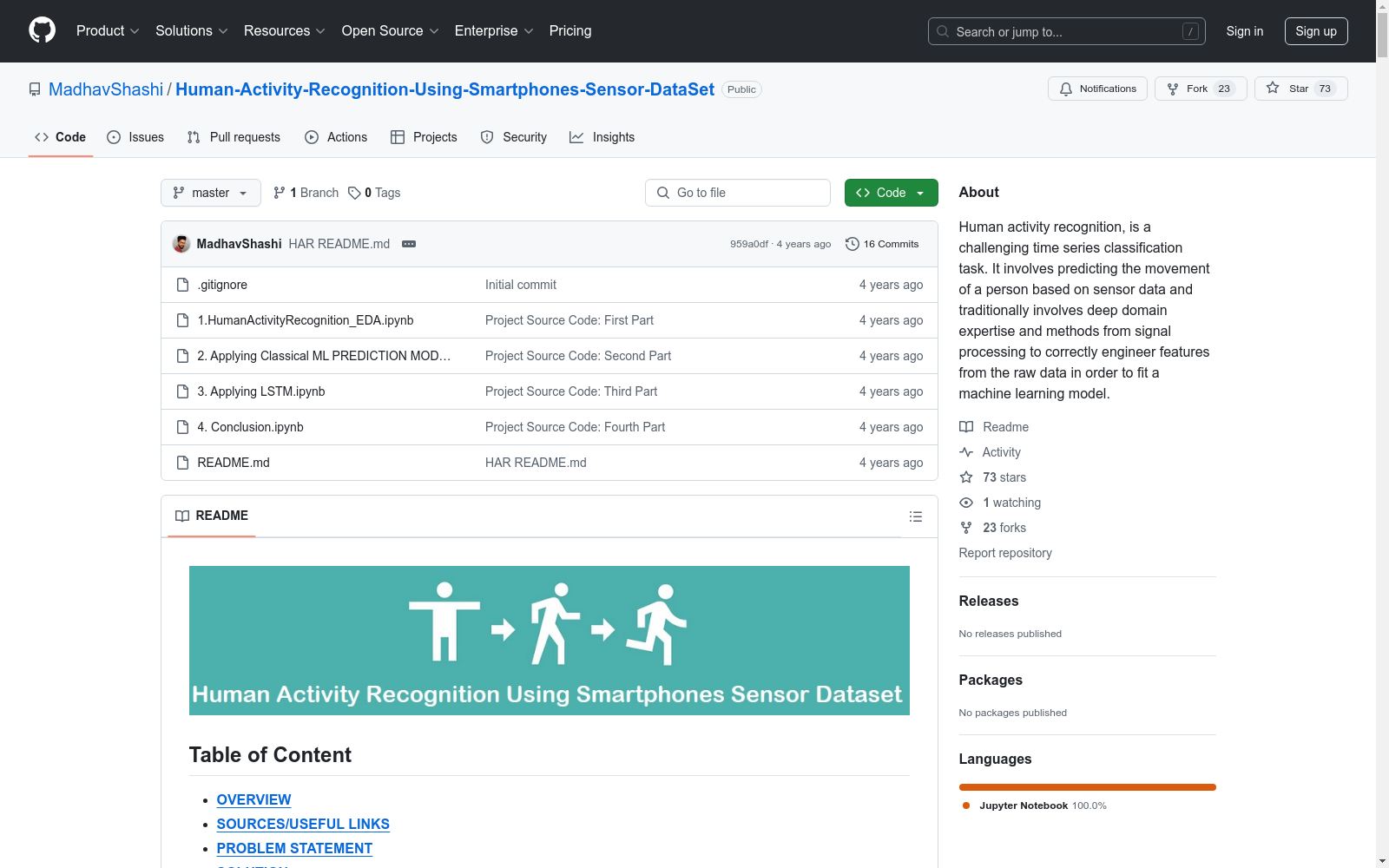Click the fork icon beside 23 forks

coord(966,528)
